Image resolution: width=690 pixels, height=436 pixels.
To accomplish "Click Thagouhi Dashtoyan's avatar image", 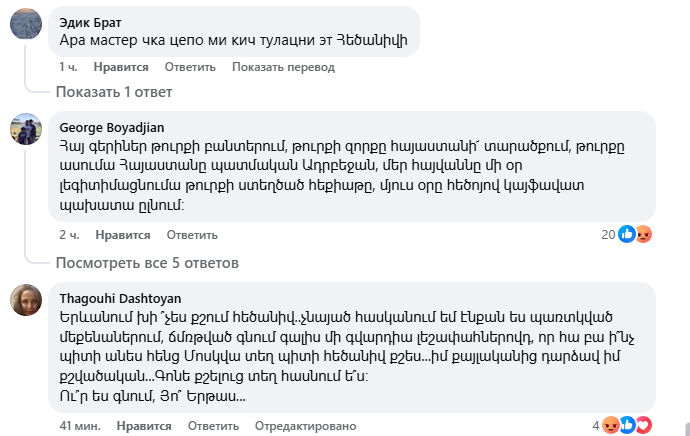I will (25, 298).
